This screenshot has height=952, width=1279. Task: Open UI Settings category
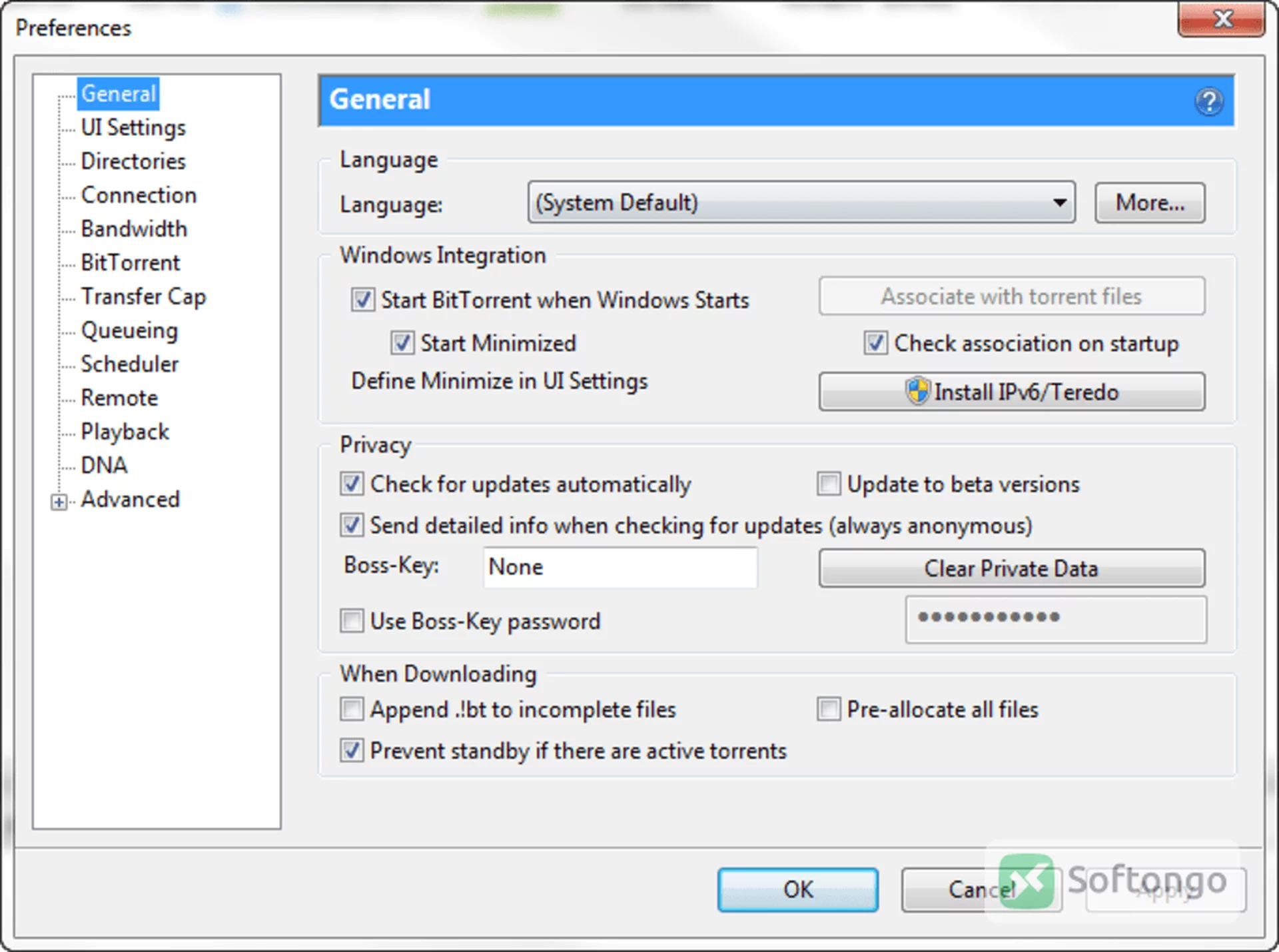click(x=133, y=127)
